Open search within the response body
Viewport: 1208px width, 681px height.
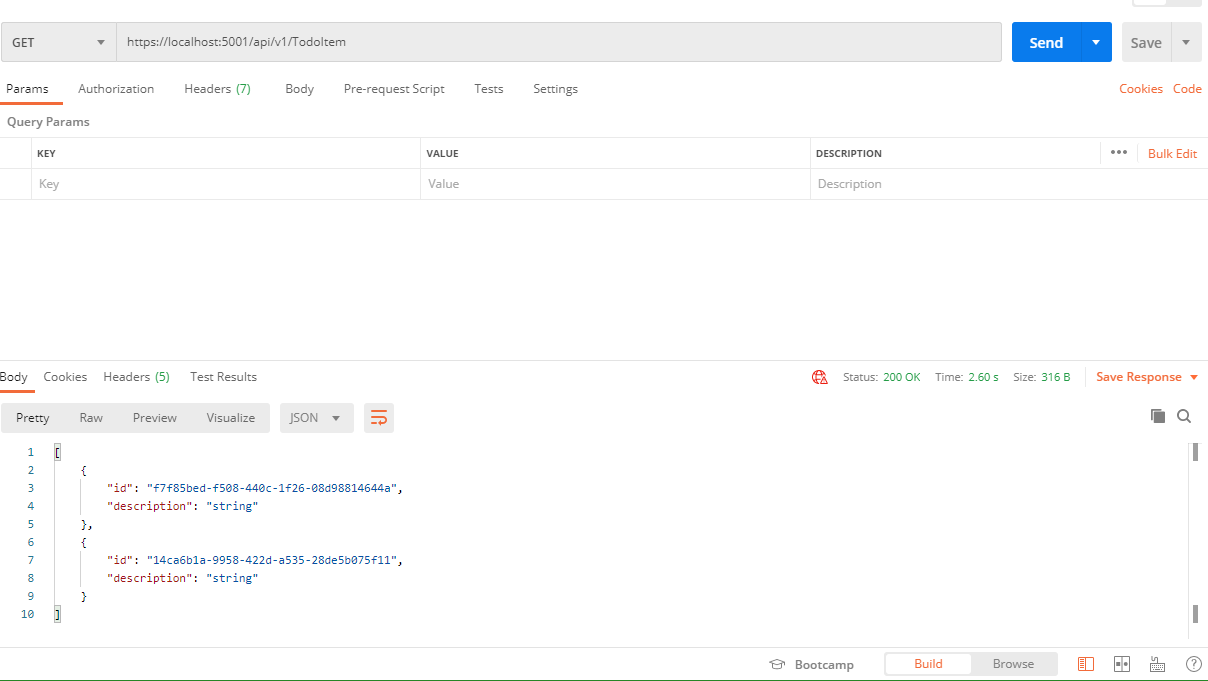point(1185,415)
